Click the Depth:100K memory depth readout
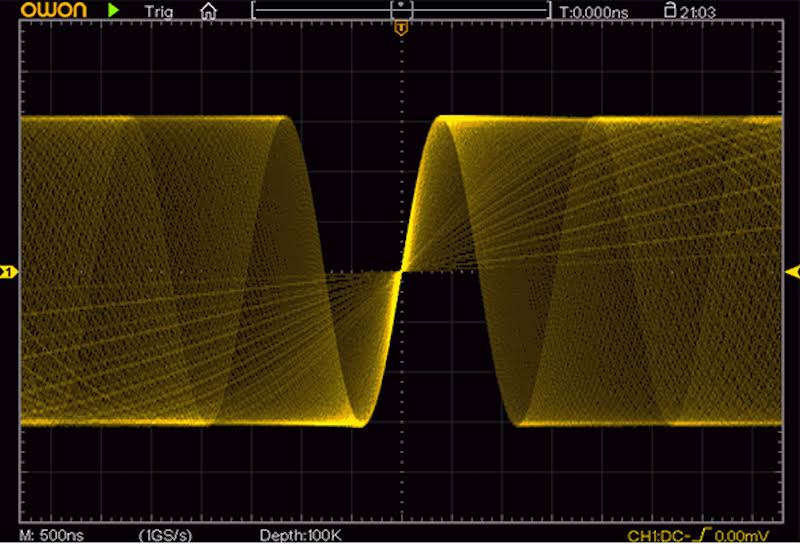800x544 pixels. 301,535
